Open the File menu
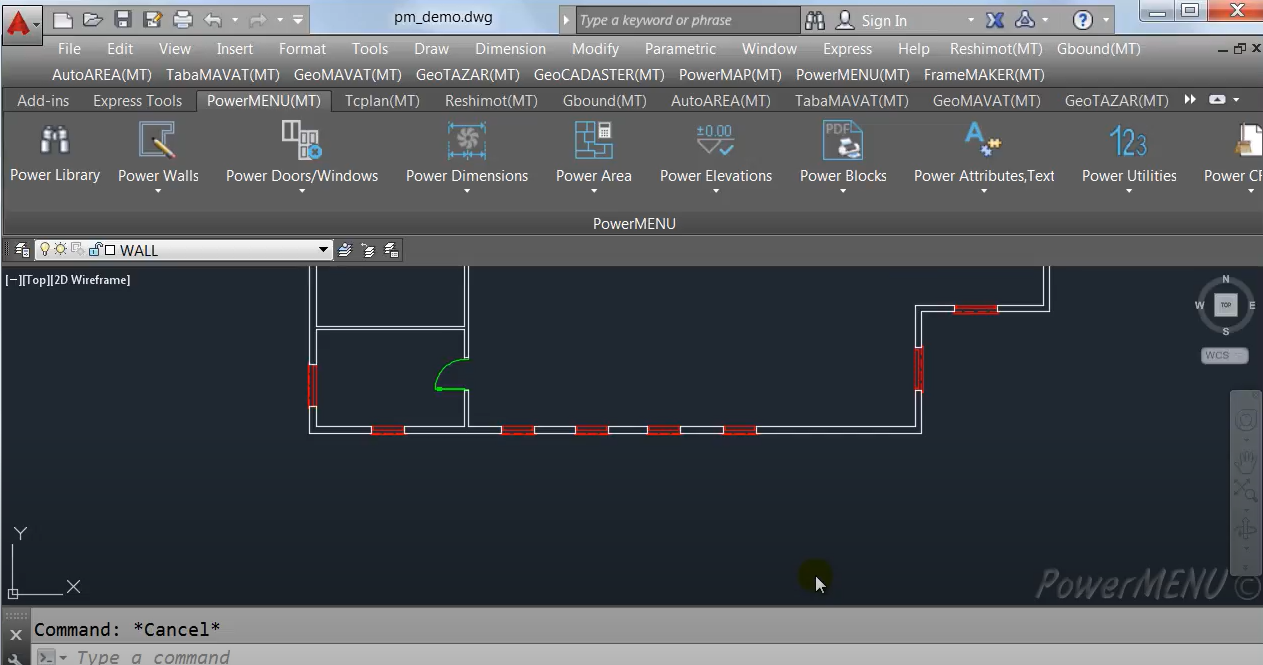Screen dimensions: 1263x665 70,48
